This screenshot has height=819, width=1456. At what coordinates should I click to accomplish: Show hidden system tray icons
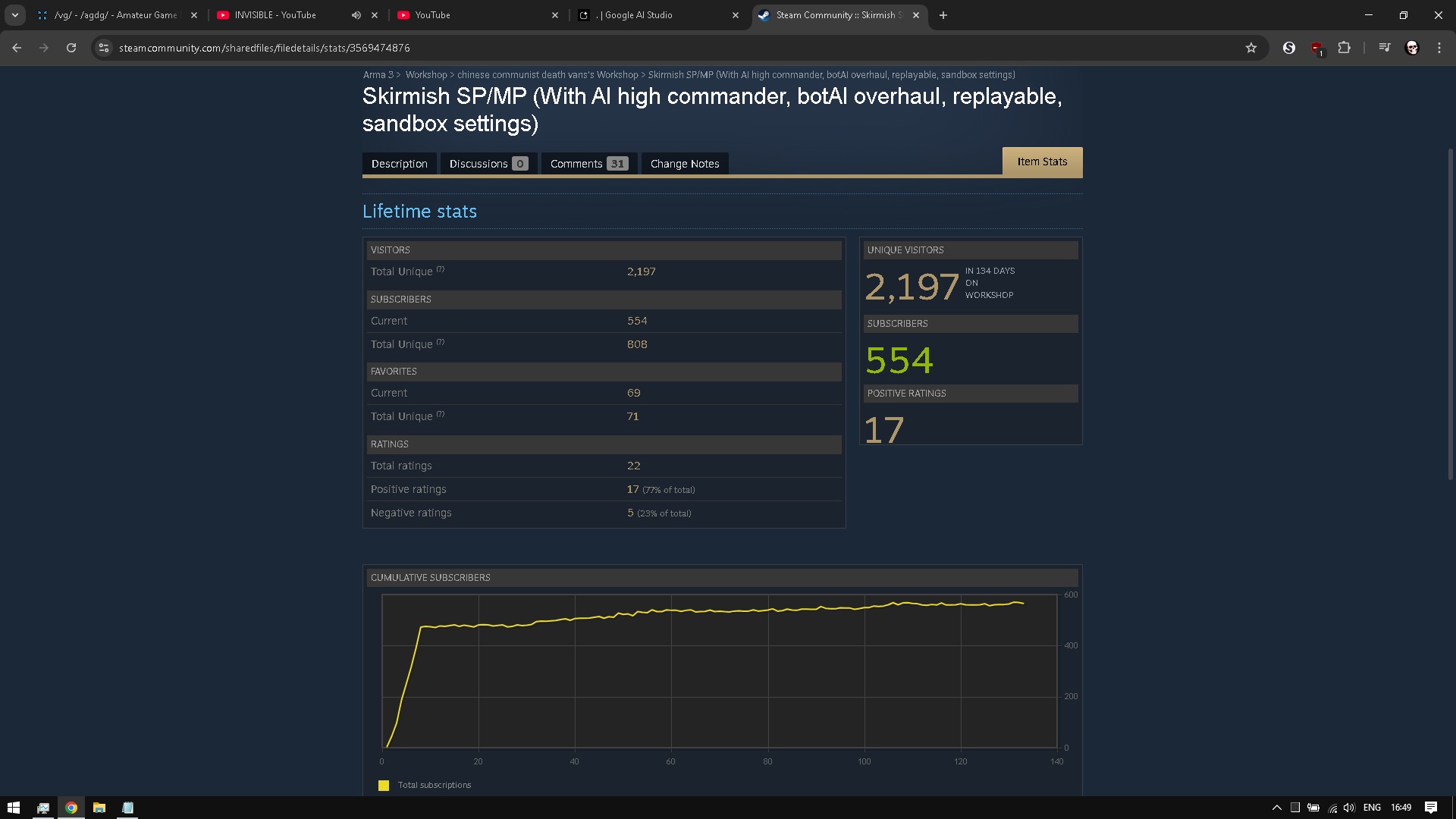coord(1276,808)
